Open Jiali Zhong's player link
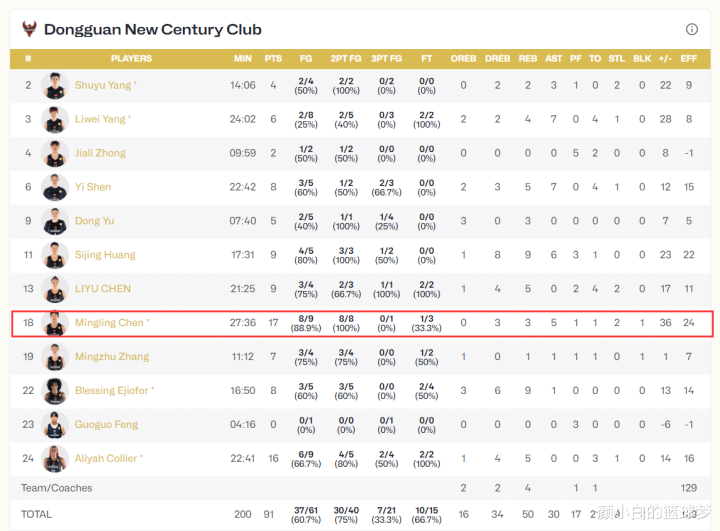Image resolution: width=720 pixels, height=531 pixels. (100, 153)
